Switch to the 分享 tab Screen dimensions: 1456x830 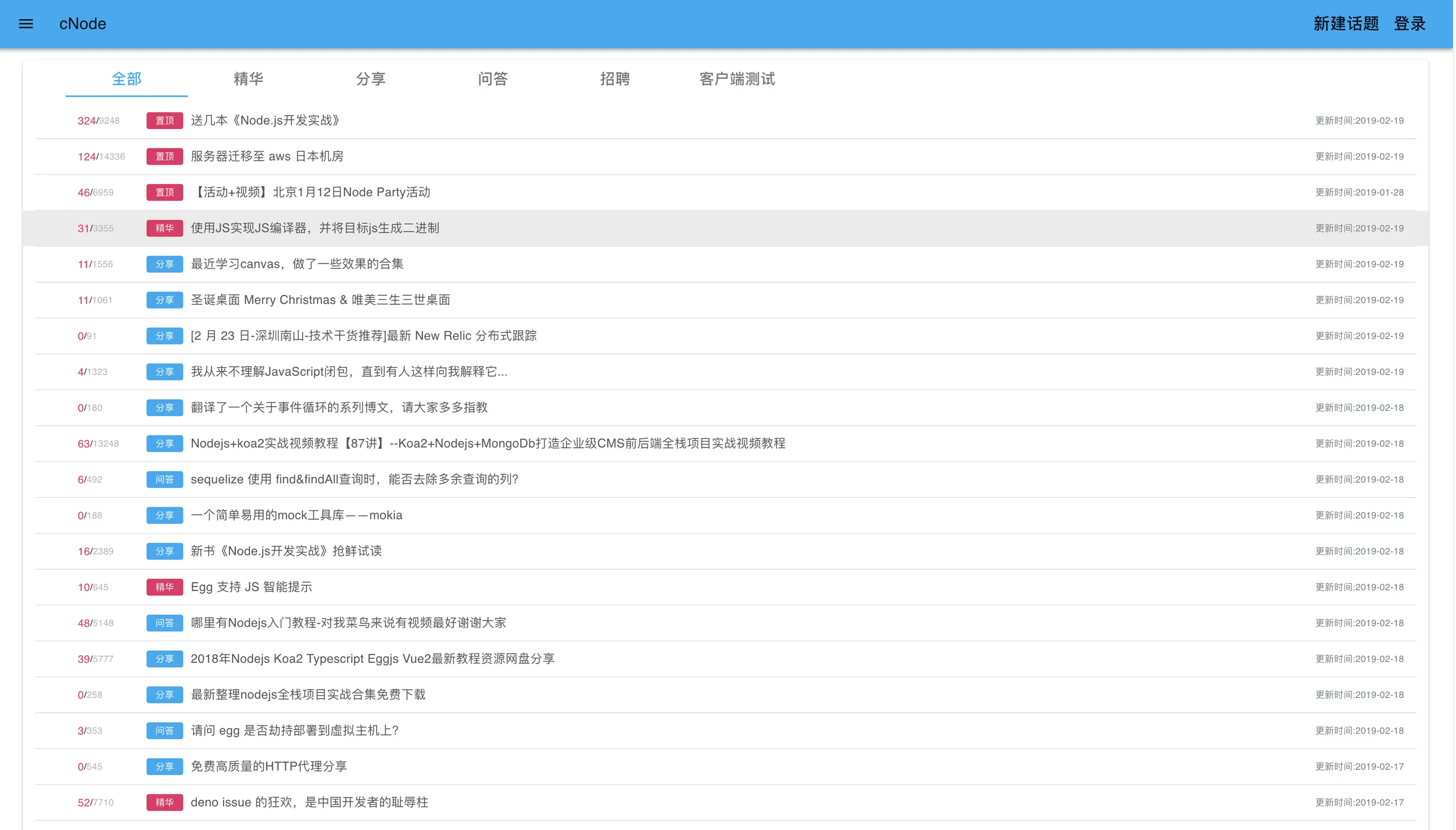pyautogui.click(x=371, y=79)
